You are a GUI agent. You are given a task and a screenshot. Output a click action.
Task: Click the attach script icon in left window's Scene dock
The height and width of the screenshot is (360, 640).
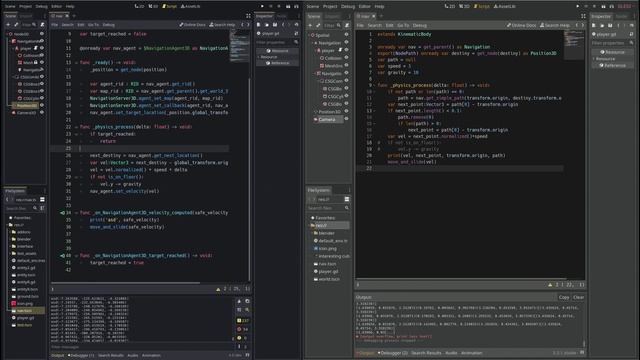click(42, 25)
